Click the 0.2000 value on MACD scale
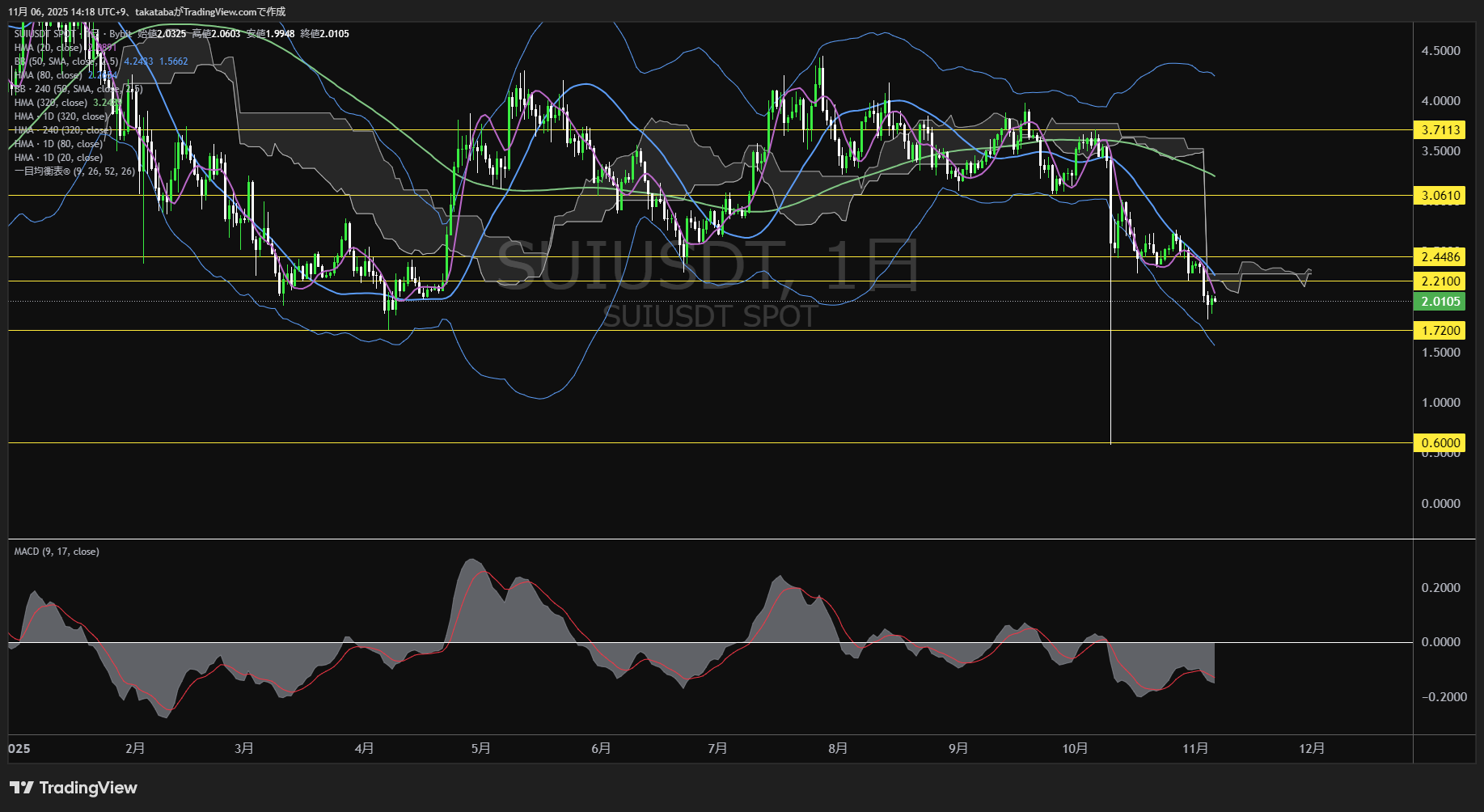1484x812 pixels. pyautogui.click(x=1440, y=588)
